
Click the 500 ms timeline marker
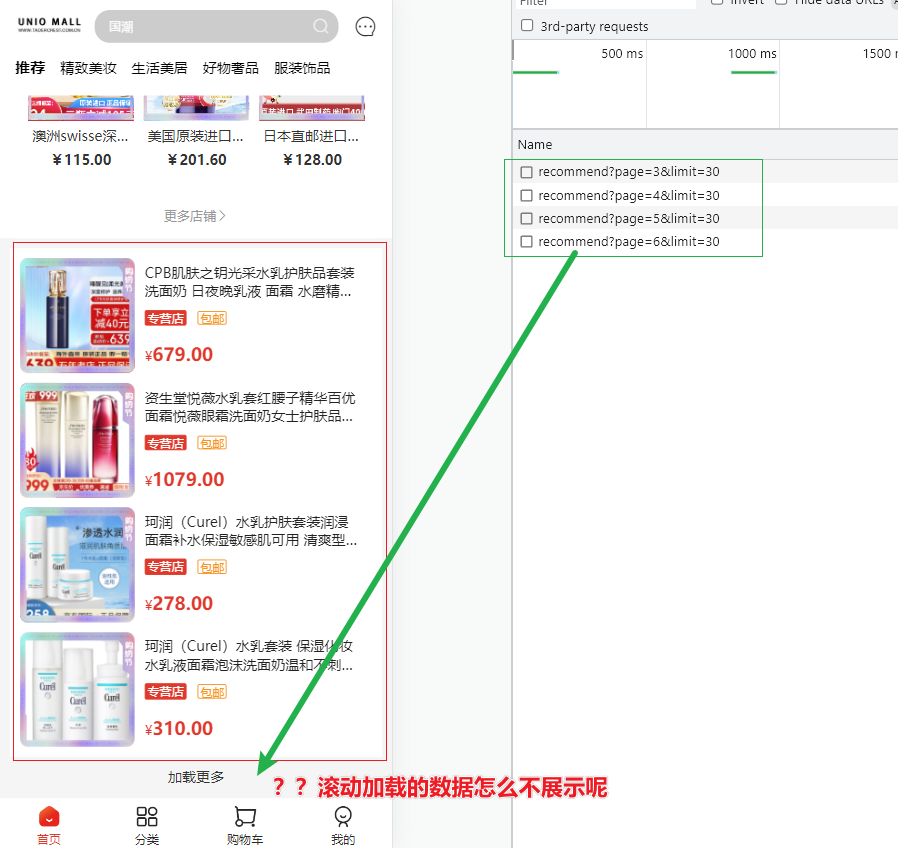pyautogui.click(x=622, y=54)
